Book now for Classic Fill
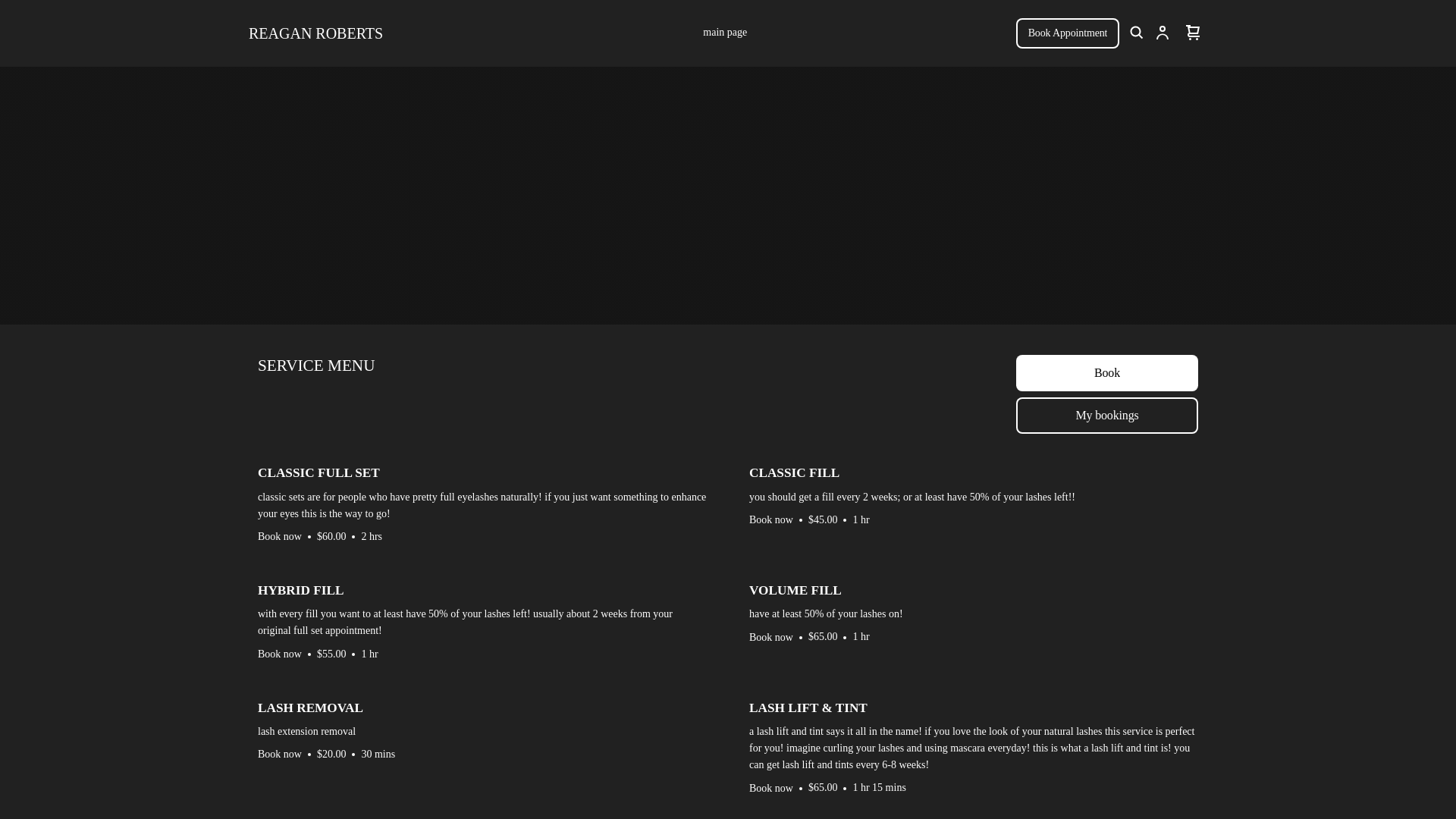 (x=771, y=520)
